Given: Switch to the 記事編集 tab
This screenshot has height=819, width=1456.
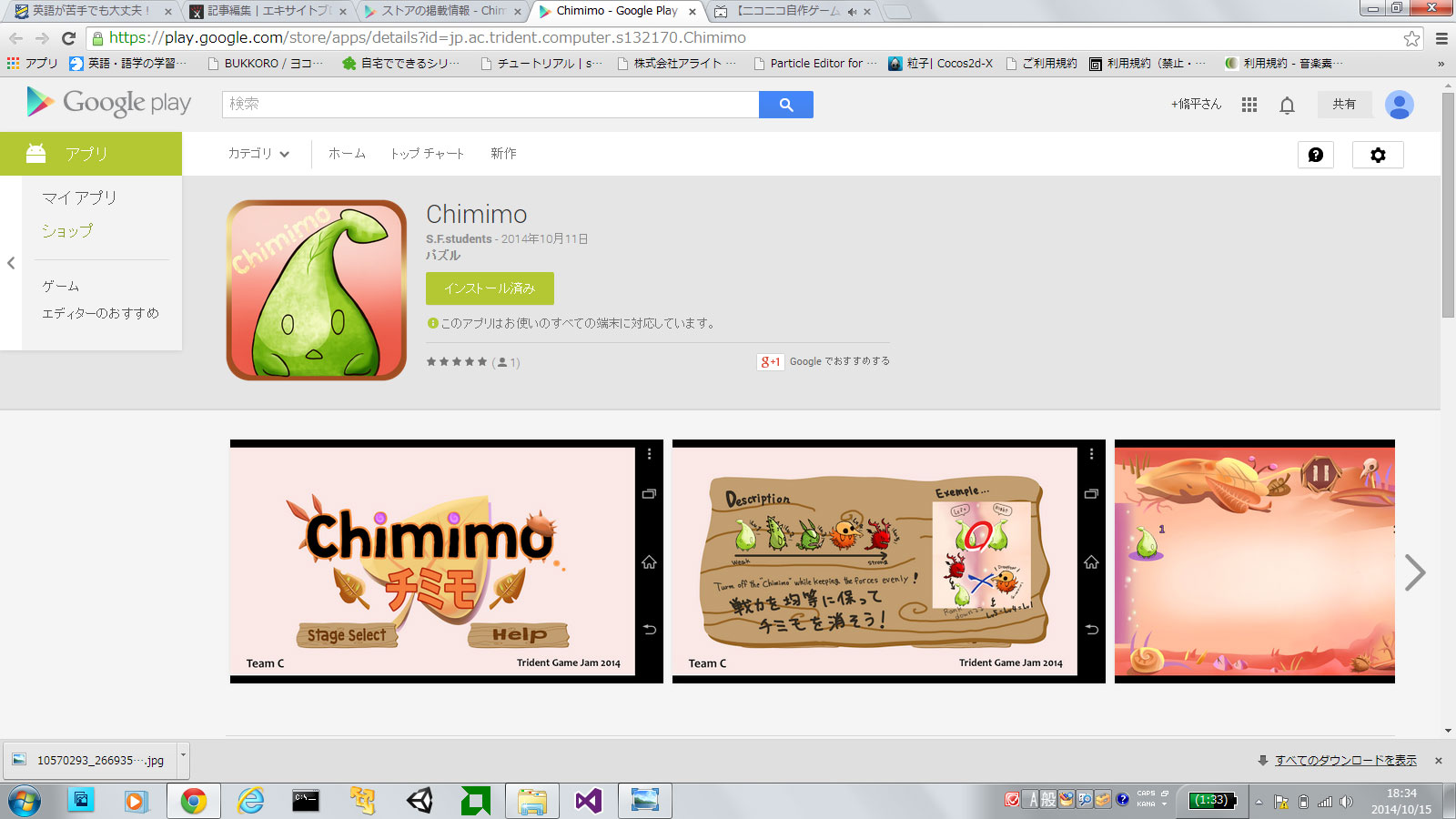Looking at the screenshot, I should pos(268,11).
